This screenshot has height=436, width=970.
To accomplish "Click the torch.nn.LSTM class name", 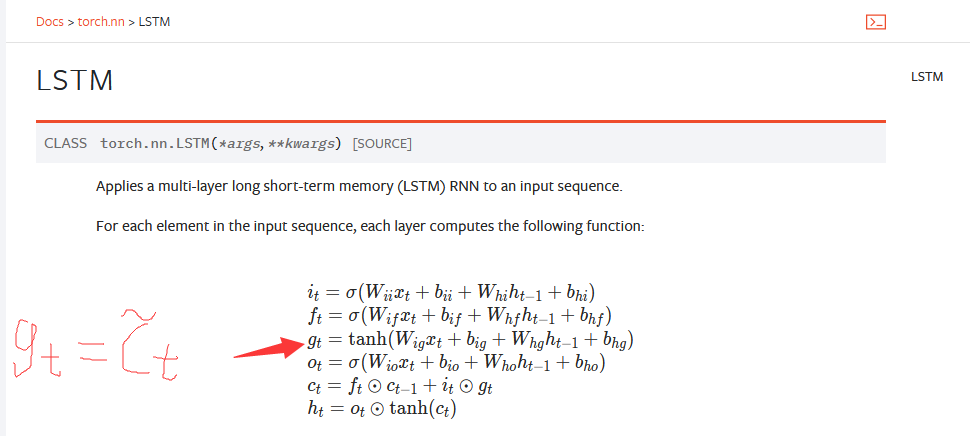I will coord(156,143).
